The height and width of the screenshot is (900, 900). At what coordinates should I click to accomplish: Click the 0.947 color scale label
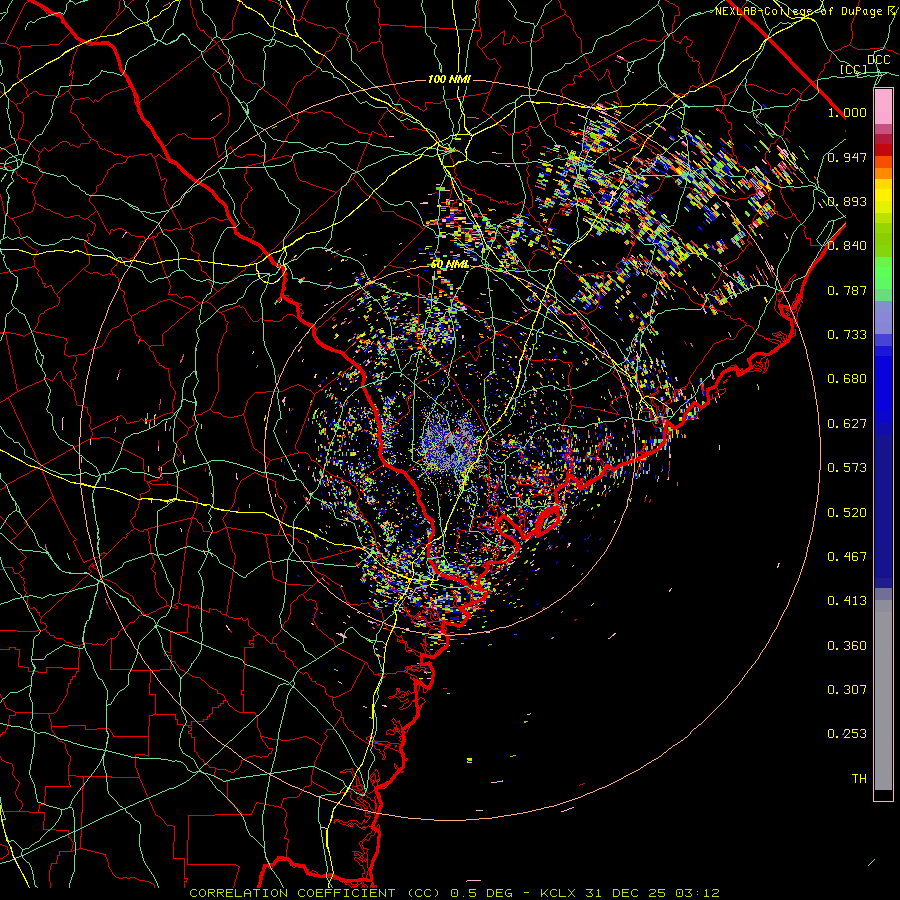point(847,157)
